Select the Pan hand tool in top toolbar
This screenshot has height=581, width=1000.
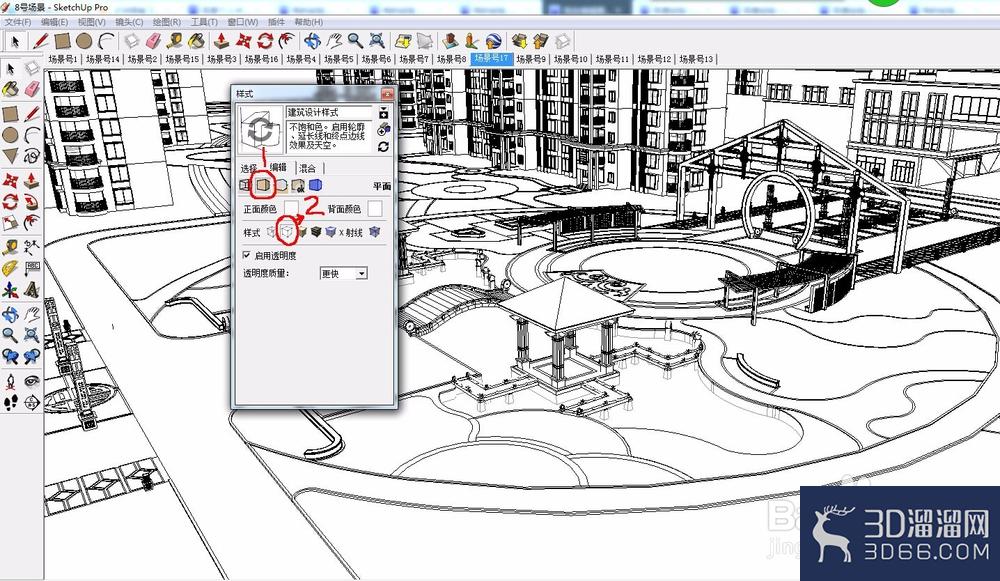[x=334, y=41]
